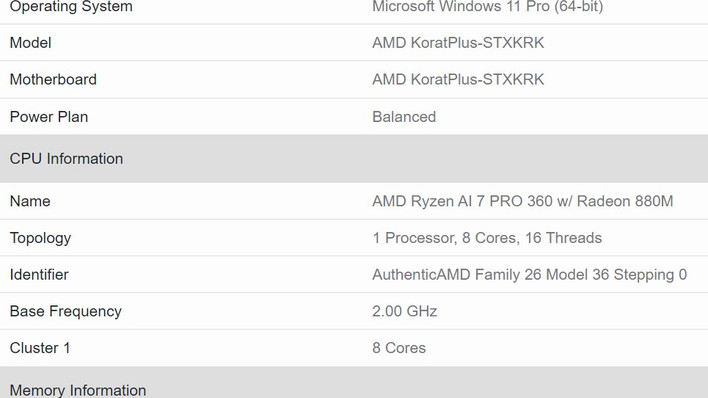Image resolution: width=708 pixels, height=398 pixels.
Task: Select the Topology row label
Action: [x=40, y=238]
